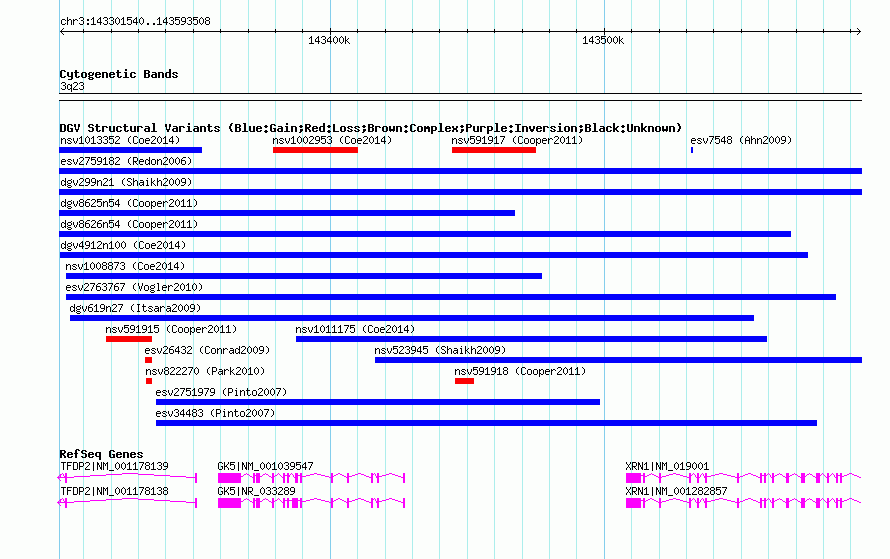
Task: Open the nsv523945 (Shaikh2009) label
Action: (x=440, y=350)
